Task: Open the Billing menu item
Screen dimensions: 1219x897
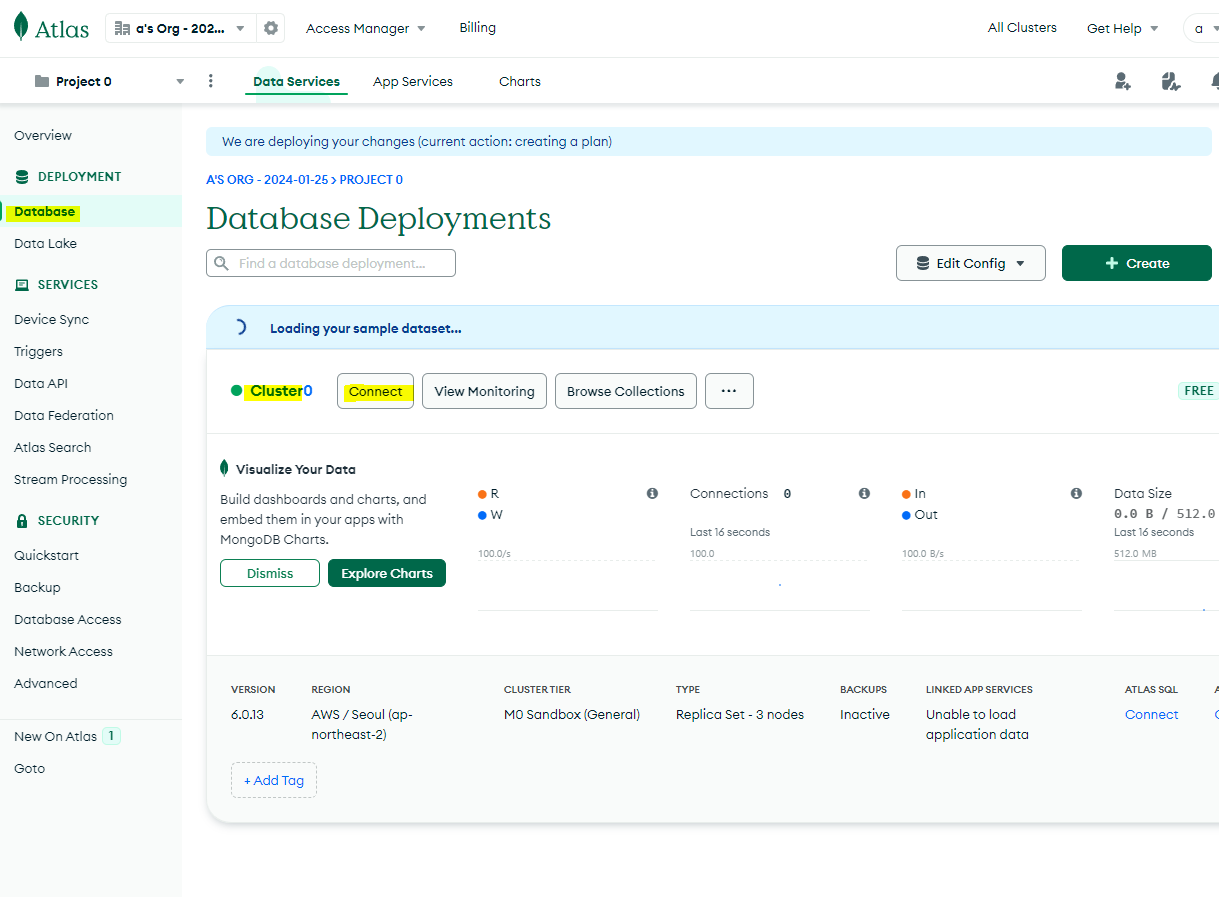Action: click(x=477, y=27)
